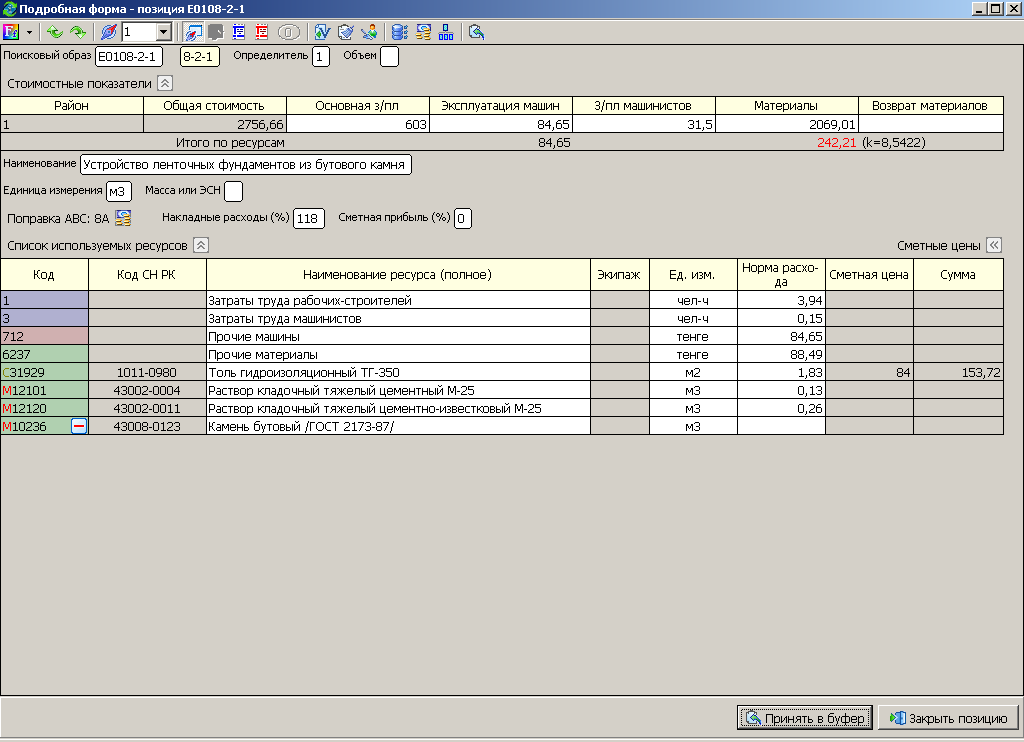
Task: Select the Прочие материалы row
Action: [x=502, y=355]
